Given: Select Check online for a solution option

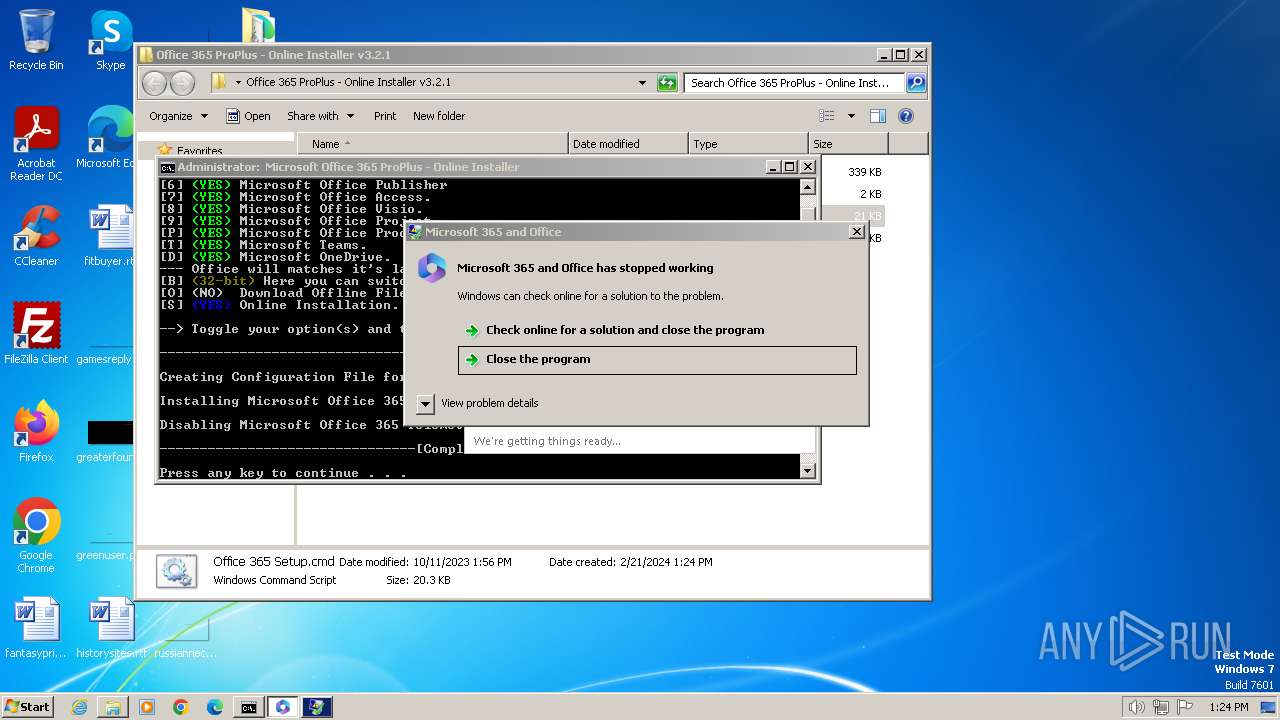Looking at the screenshot, I should click(625, 330).
